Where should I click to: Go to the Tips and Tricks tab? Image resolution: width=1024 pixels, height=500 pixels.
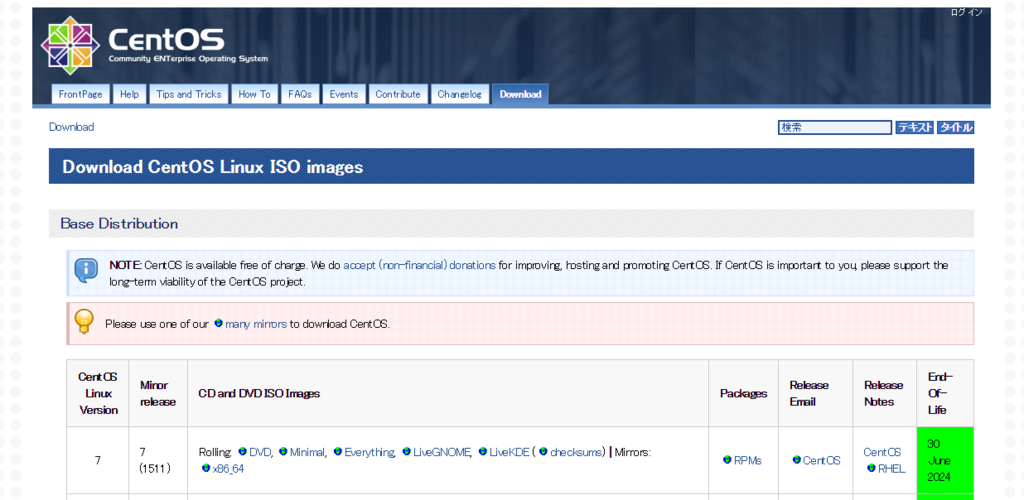tap(189, 94)
